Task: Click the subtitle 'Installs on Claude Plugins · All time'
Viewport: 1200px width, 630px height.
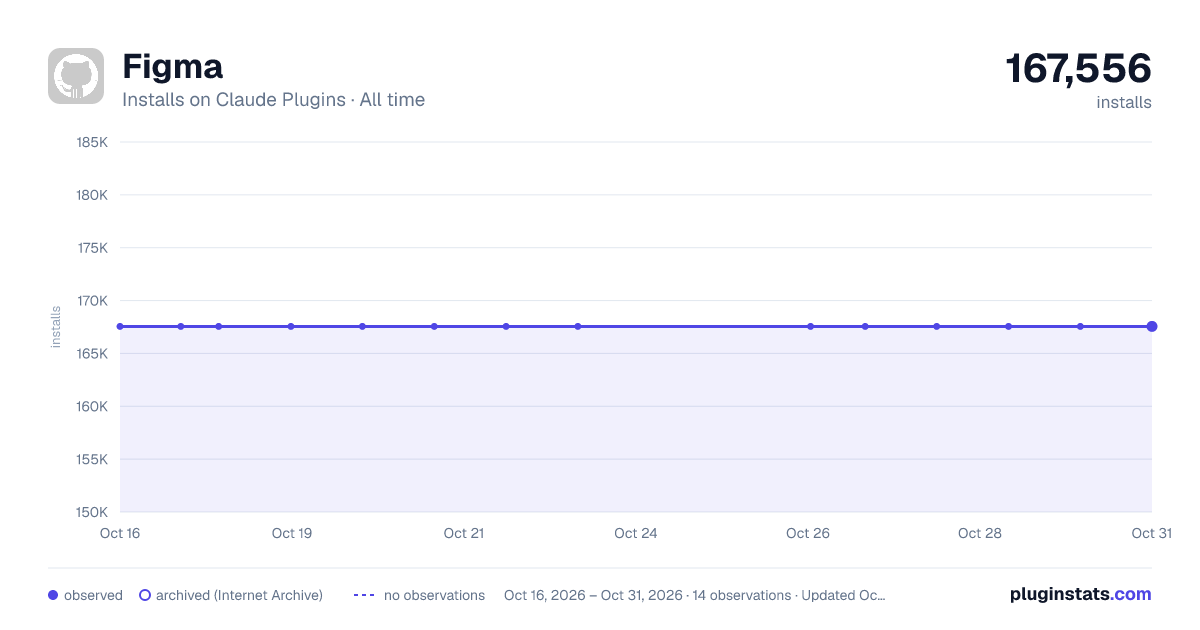Action: [273, 100]
